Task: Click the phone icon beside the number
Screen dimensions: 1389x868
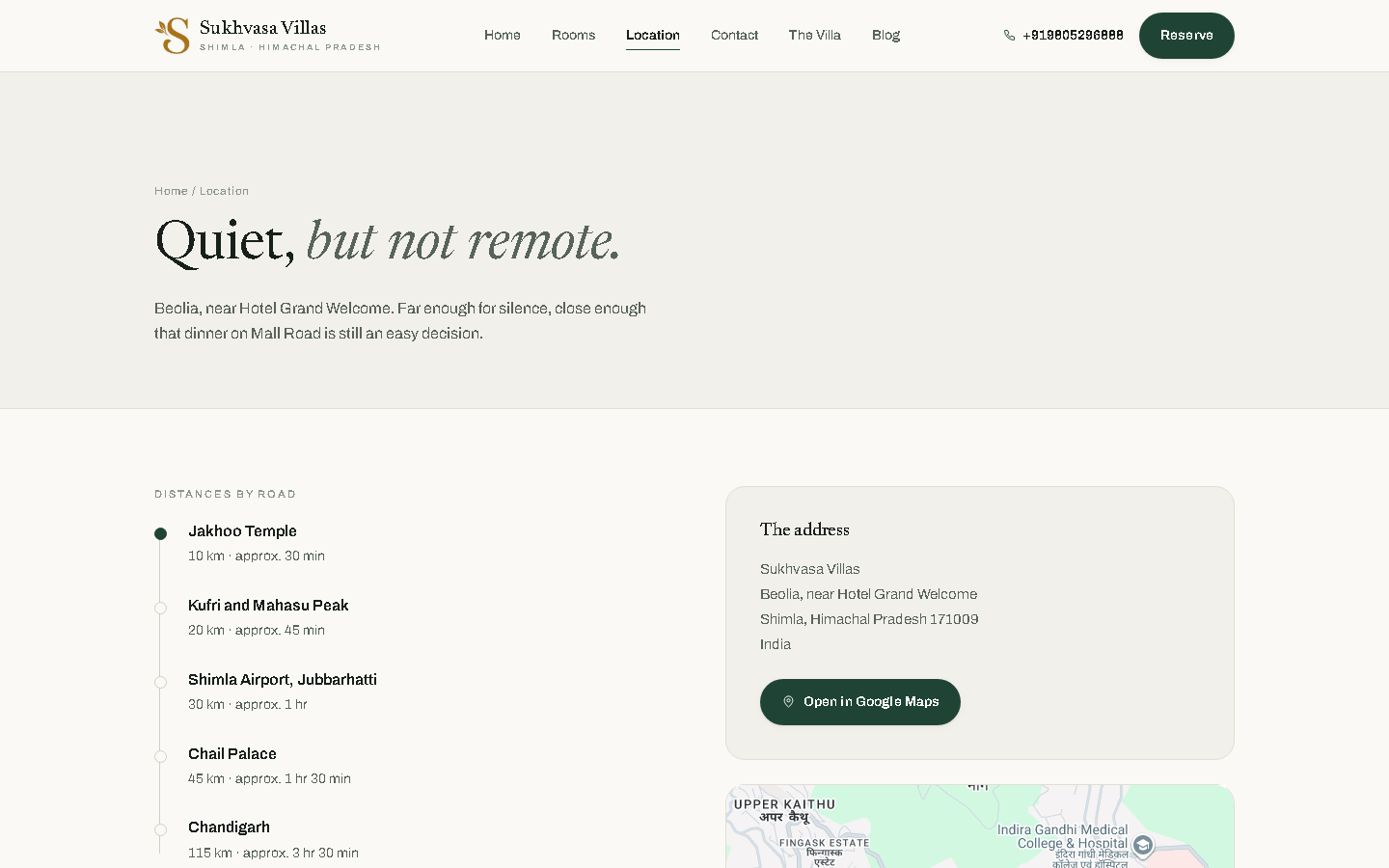Action: coord(1009,36)
